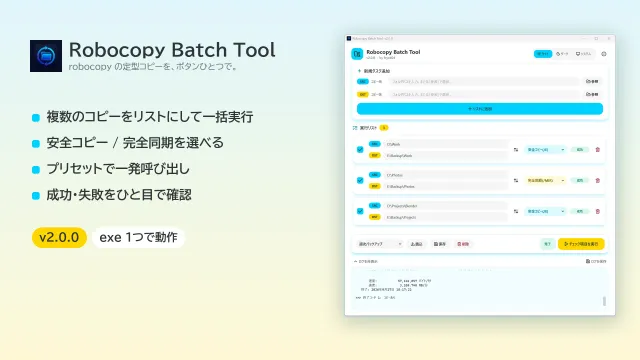Delete the C:\Photos task row
The width and height of the screenshot is (640, 360).
tap(598, 180)
